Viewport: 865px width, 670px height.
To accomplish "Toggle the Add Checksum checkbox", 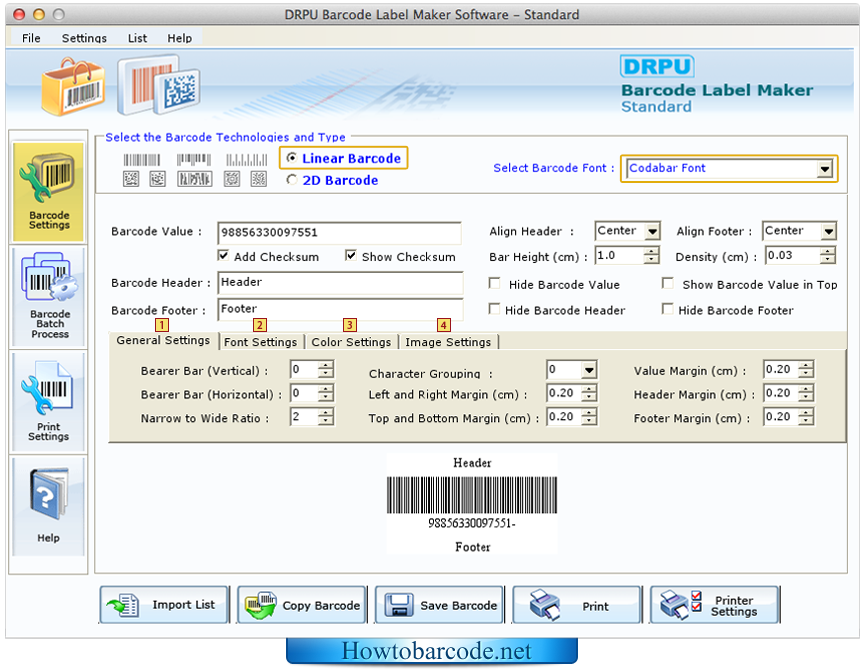I will coord(223,256).
